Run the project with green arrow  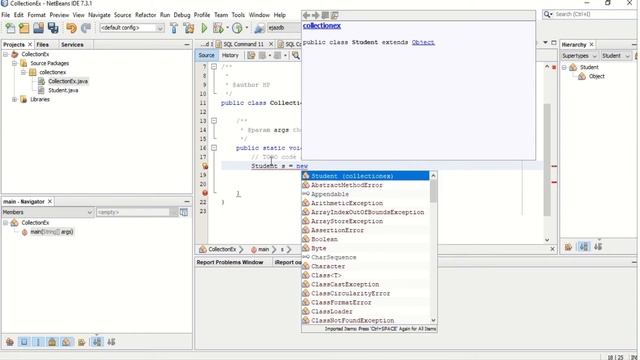(x=204, y=28)
